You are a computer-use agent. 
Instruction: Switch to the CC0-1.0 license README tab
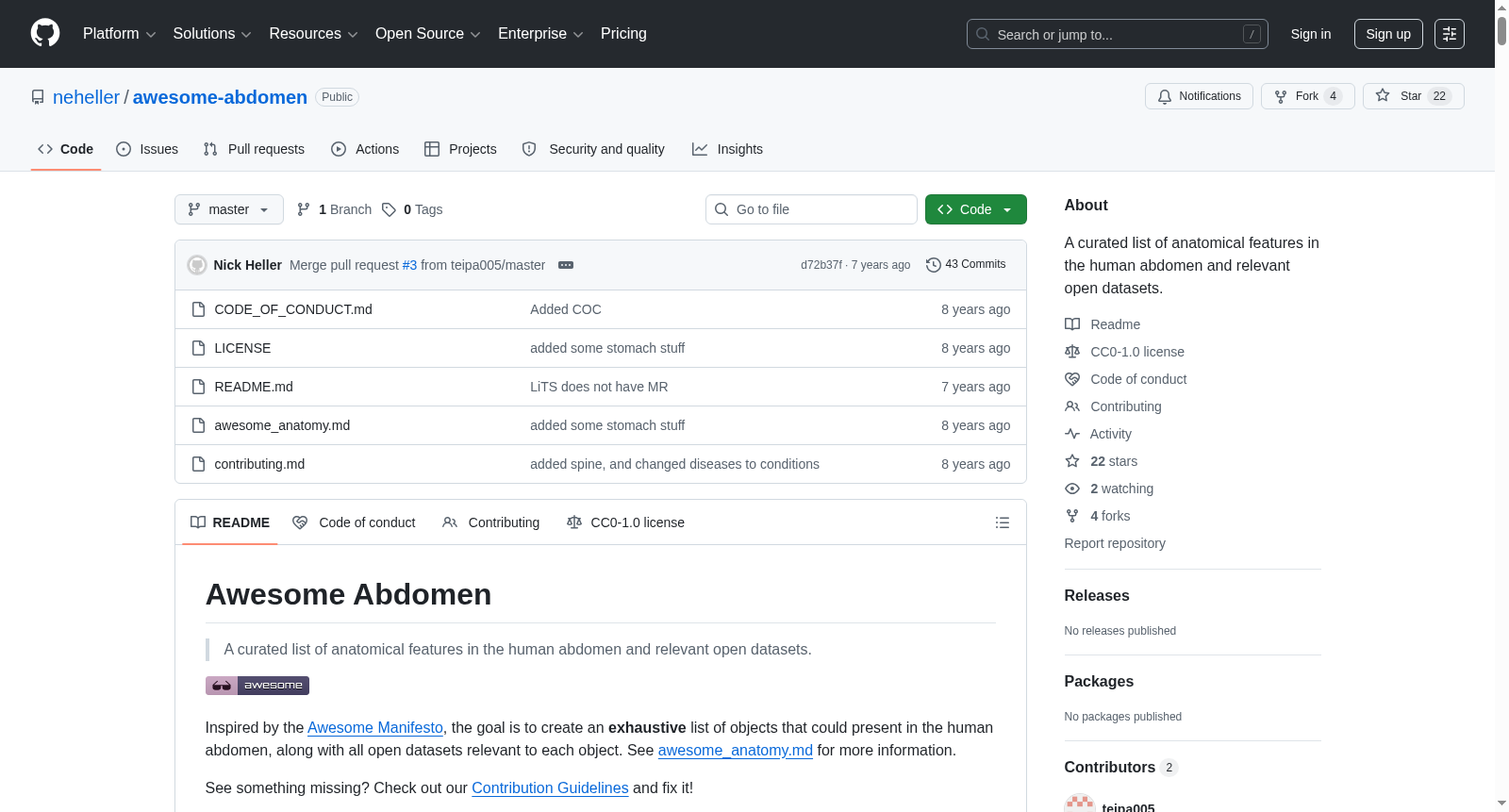click(625, 522)
